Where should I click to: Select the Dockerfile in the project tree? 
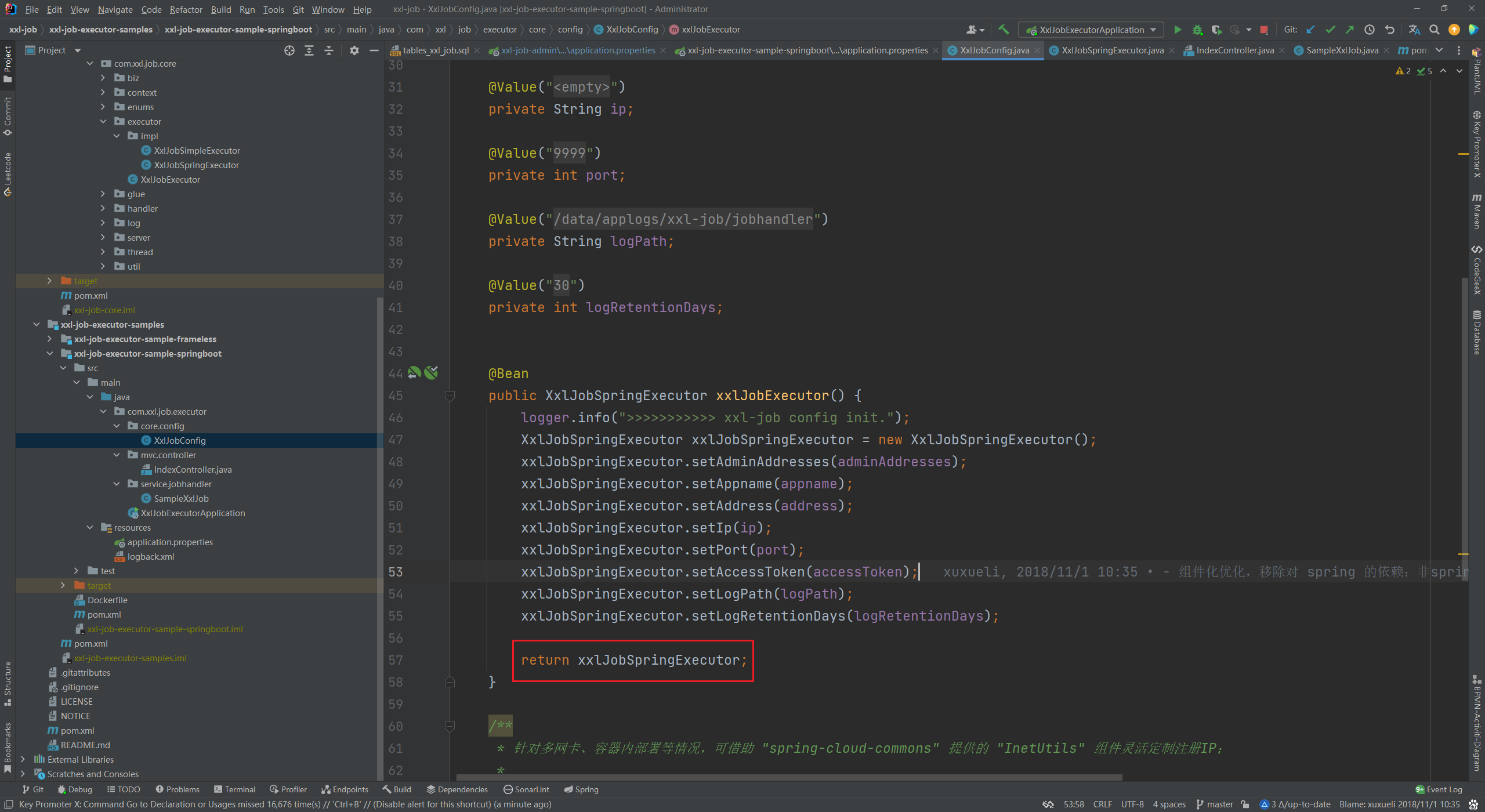107,600
